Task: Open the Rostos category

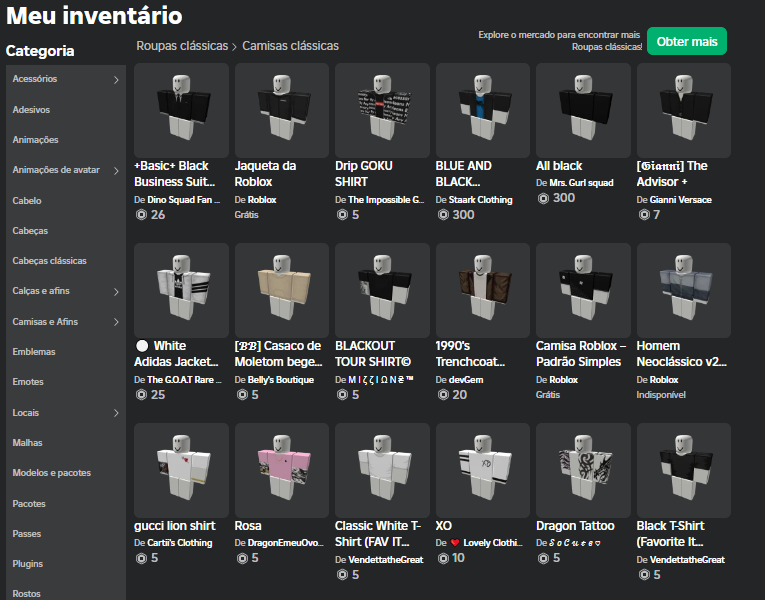Action: (26, 594)
